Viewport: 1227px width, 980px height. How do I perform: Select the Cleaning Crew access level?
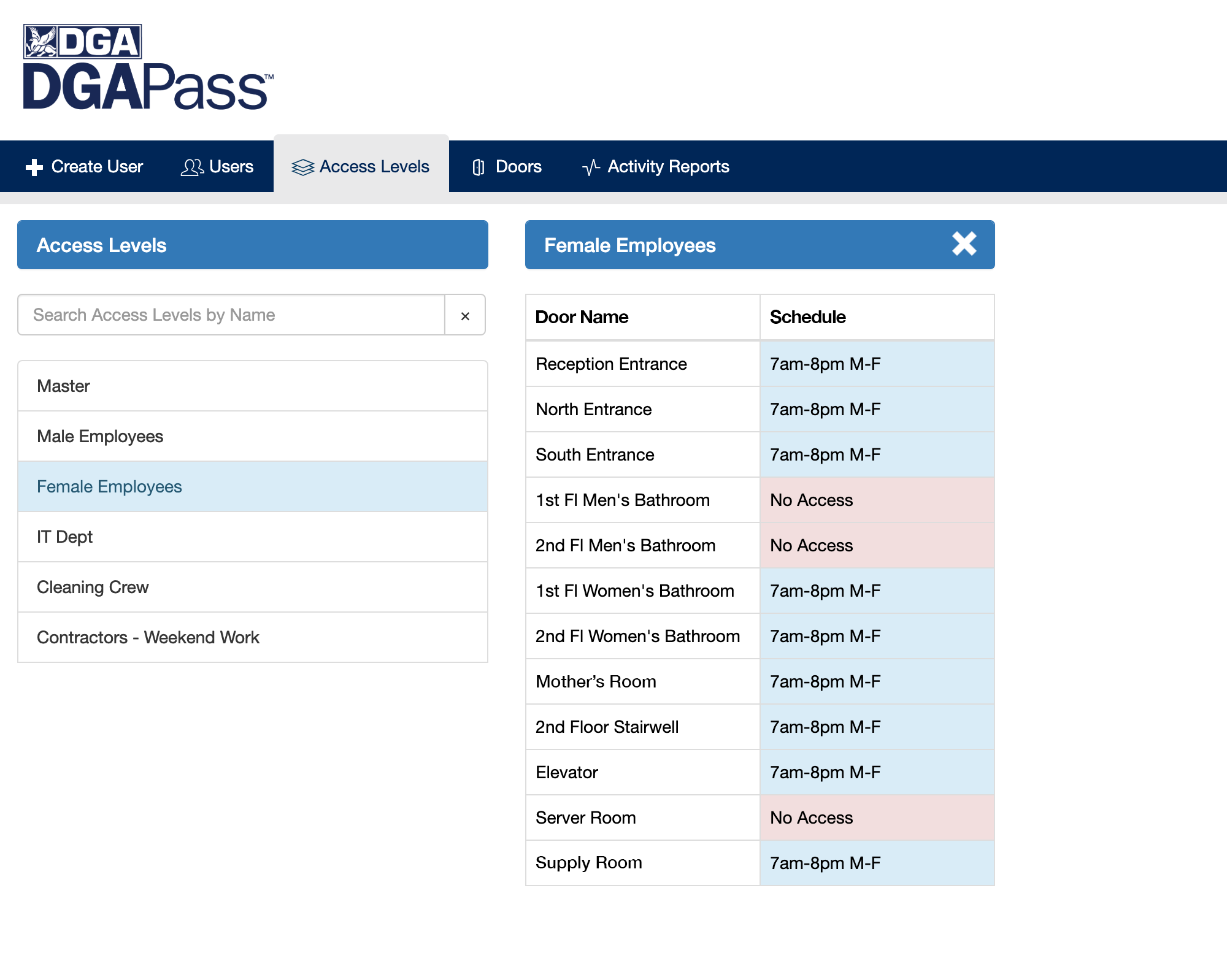93,587
